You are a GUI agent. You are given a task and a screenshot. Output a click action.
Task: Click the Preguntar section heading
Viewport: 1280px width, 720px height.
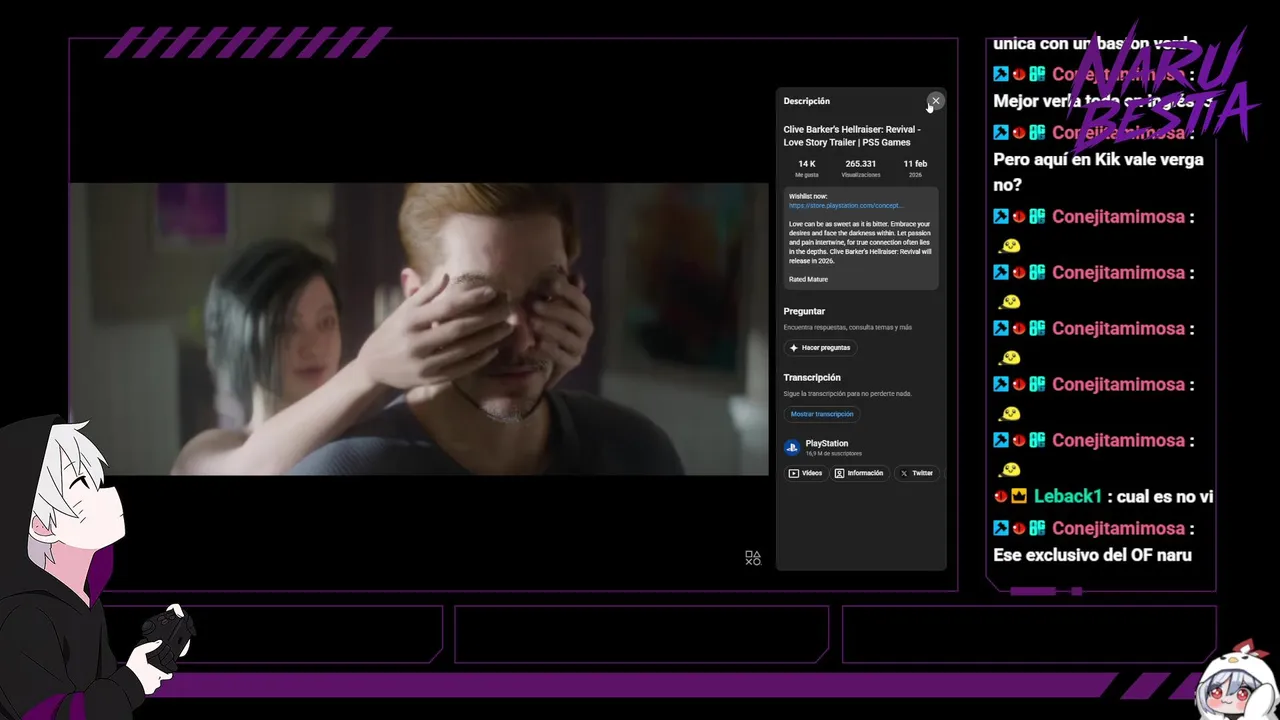coord(804,311)
